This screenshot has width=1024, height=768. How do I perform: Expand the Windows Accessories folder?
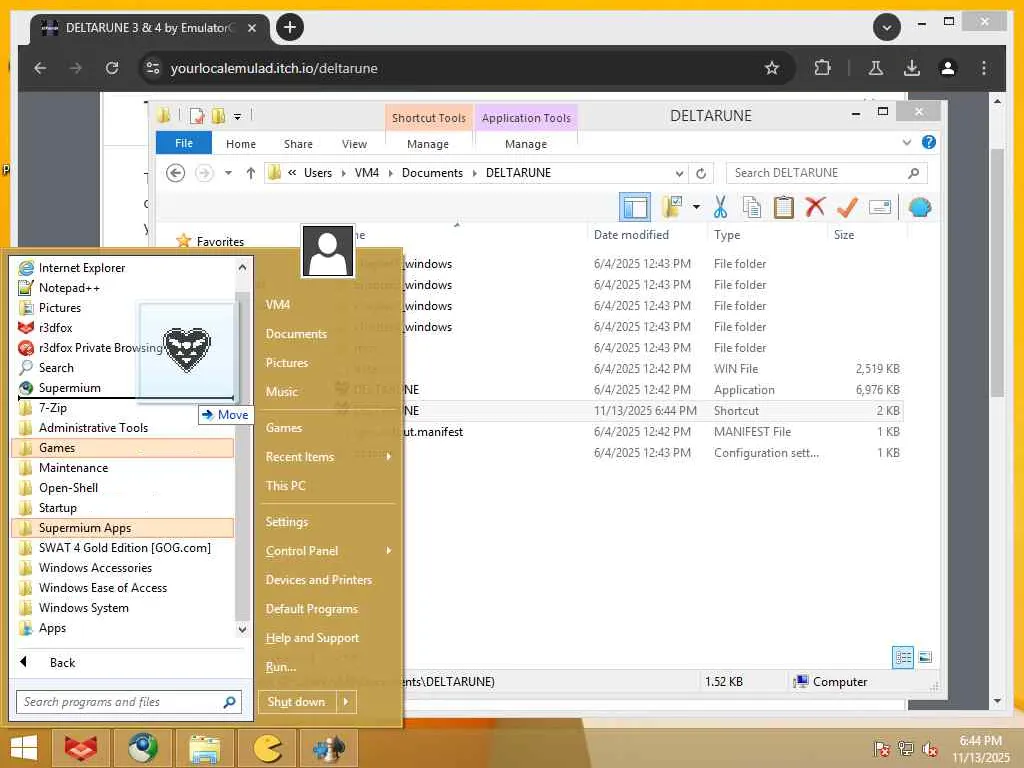tap(123, 568)
